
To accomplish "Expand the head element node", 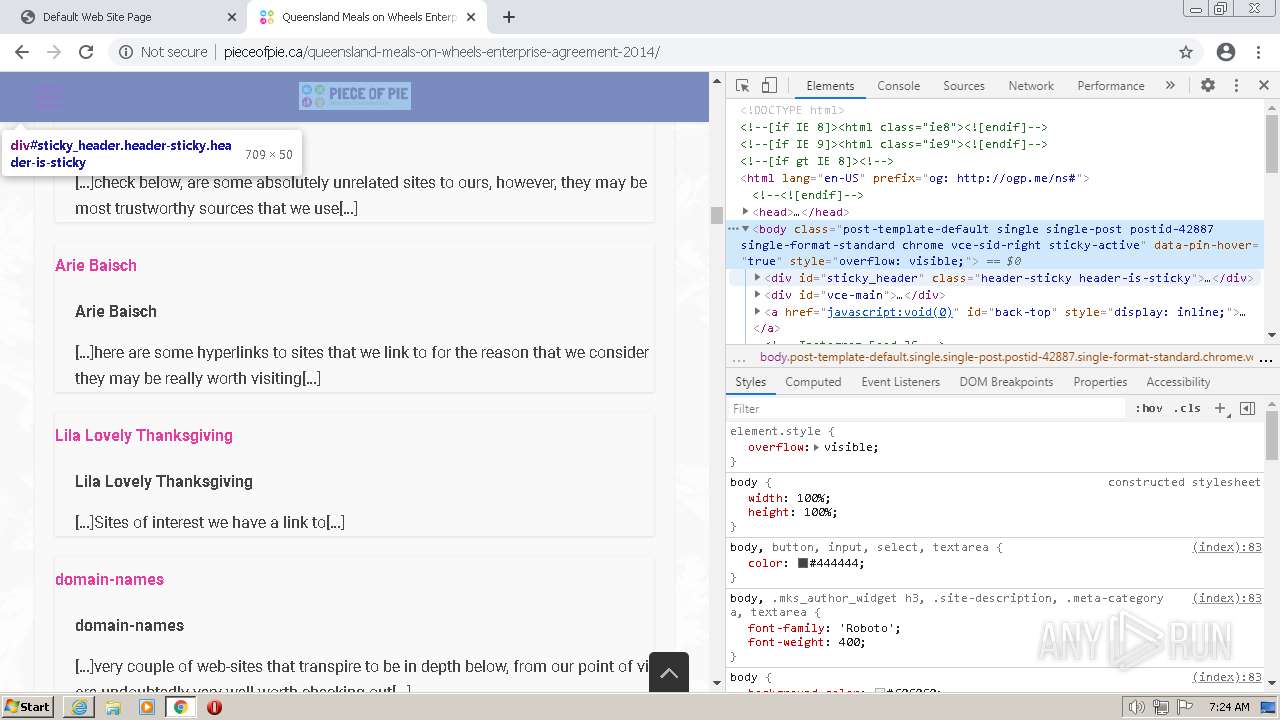I will point(746,212).
